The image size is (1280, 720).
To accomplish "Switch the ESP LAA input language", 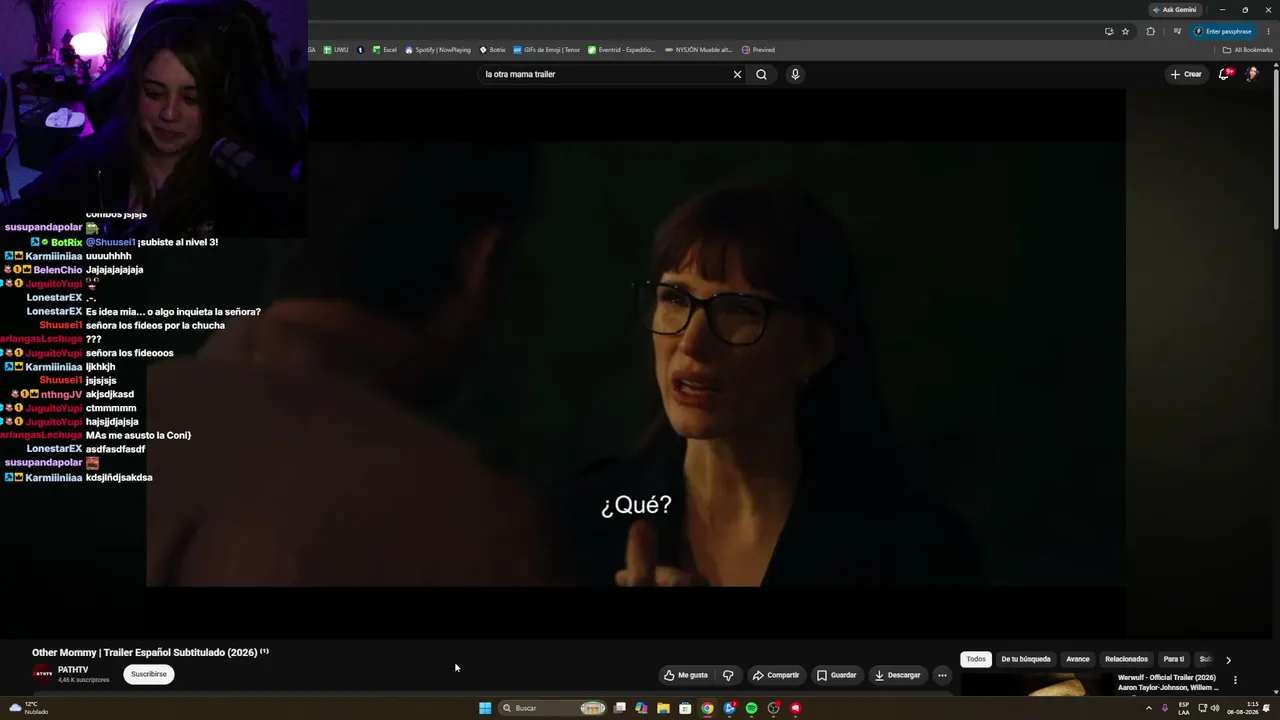I will click(x=1184, y=708).
